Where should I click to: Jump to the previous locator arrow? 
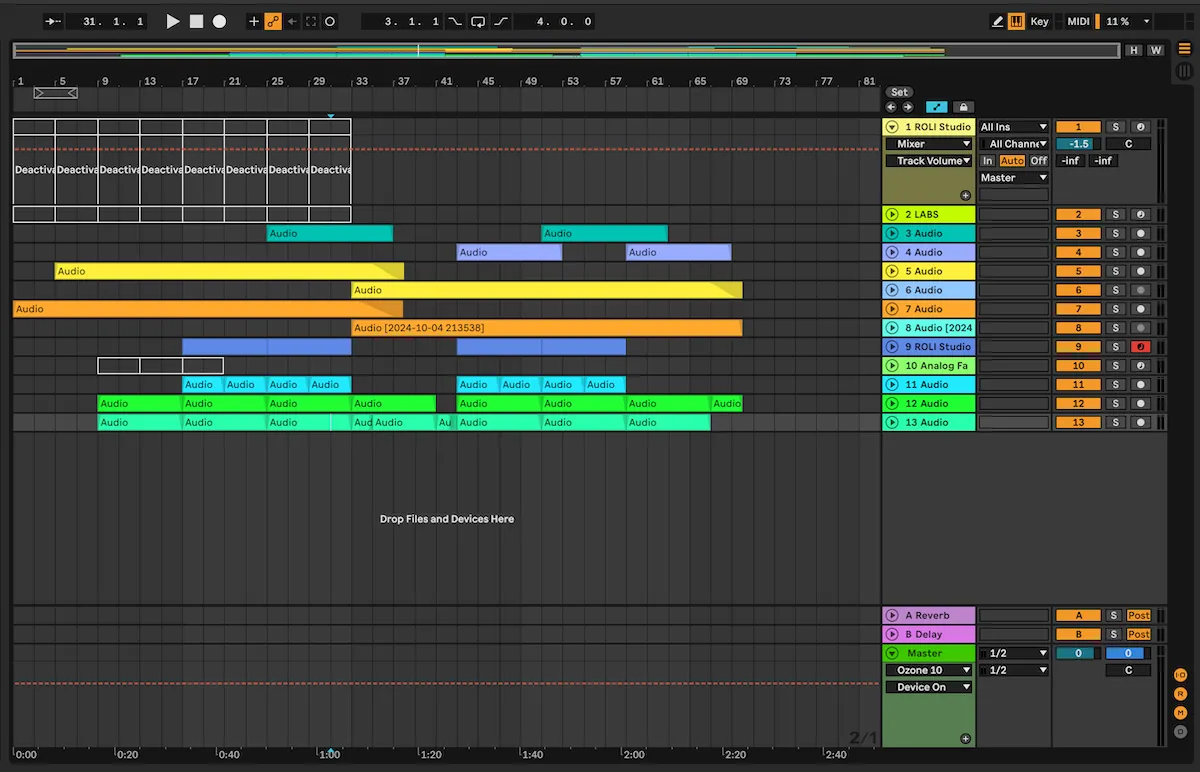[x=892, y=107]
